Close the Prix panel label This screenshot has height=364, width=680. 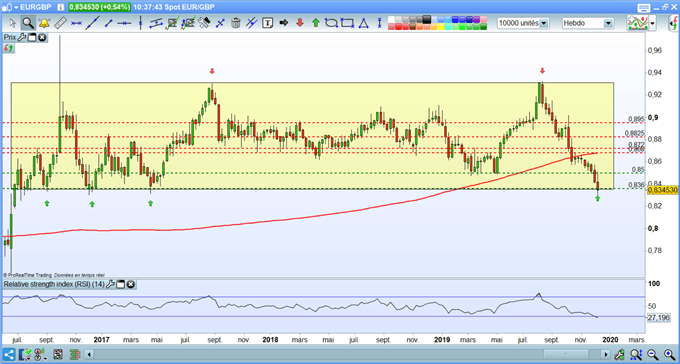[x=42, y=38]
